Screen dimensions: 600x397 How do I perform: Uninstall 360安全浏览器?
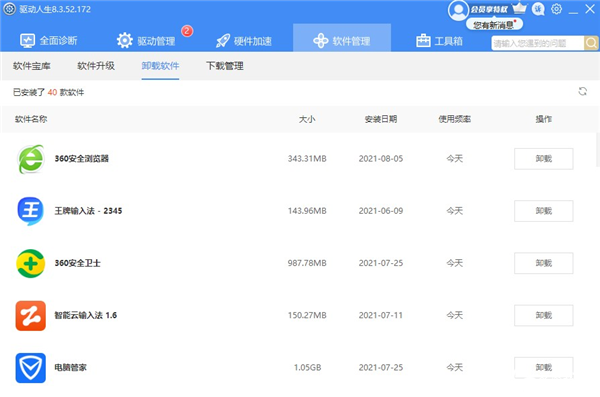(543, 158)
